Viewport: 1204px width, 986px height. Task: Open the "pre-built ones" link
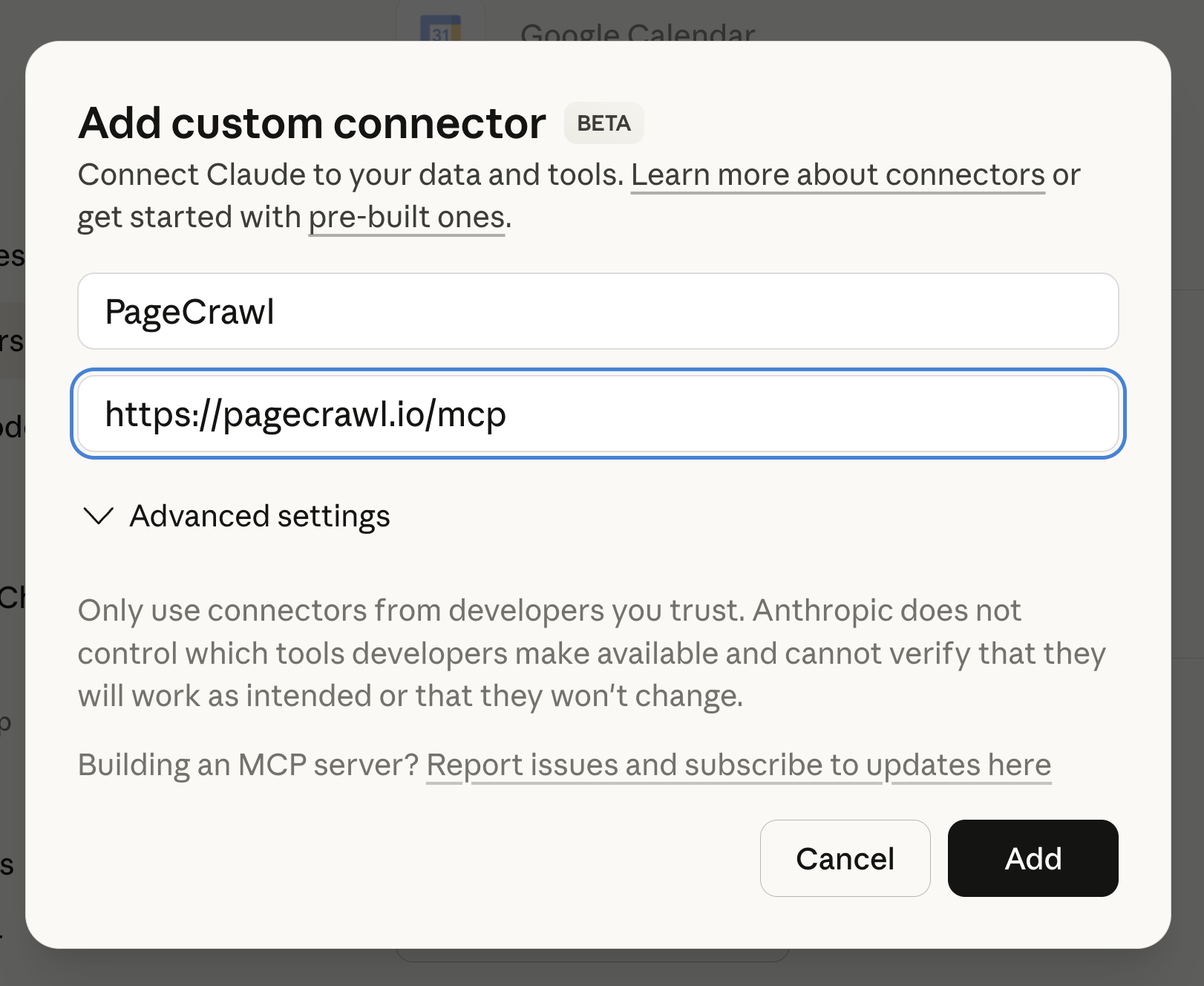click(406, 216)
